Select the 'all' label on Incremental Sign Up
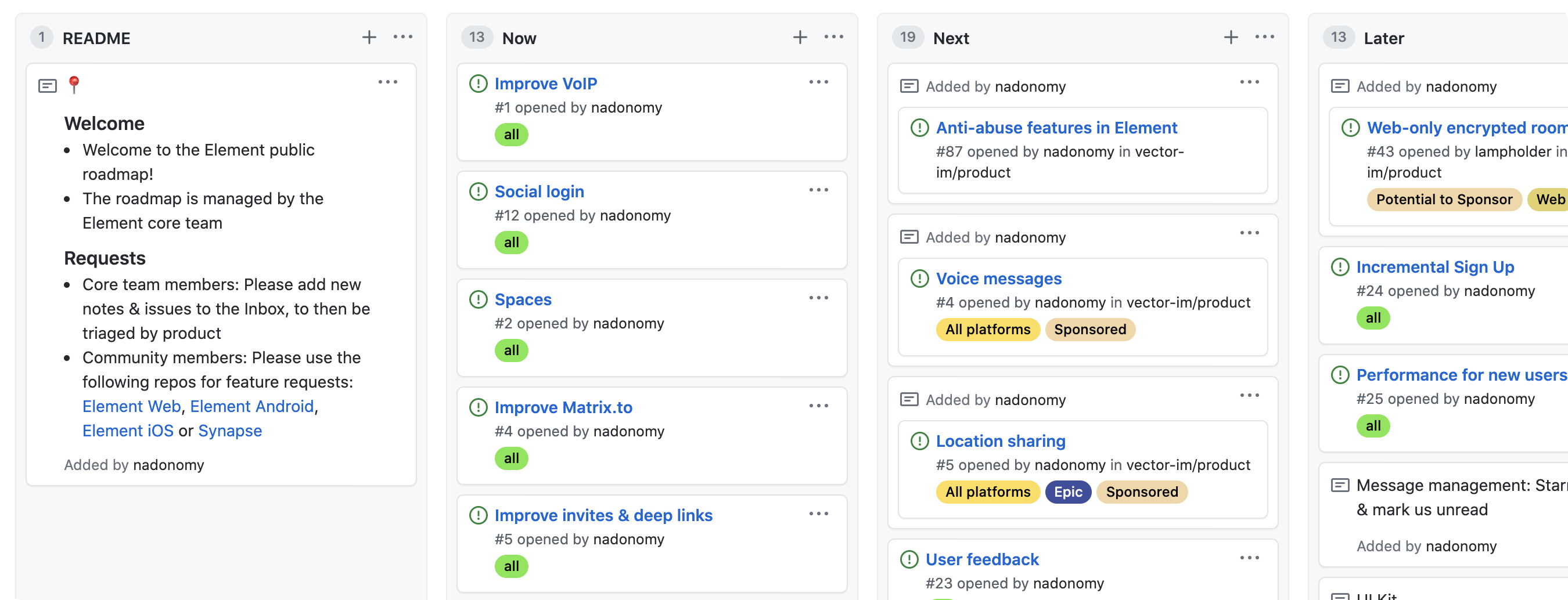Image resolution: width=1568 pixels, height=600 pixels. (x=1373, y=318)
